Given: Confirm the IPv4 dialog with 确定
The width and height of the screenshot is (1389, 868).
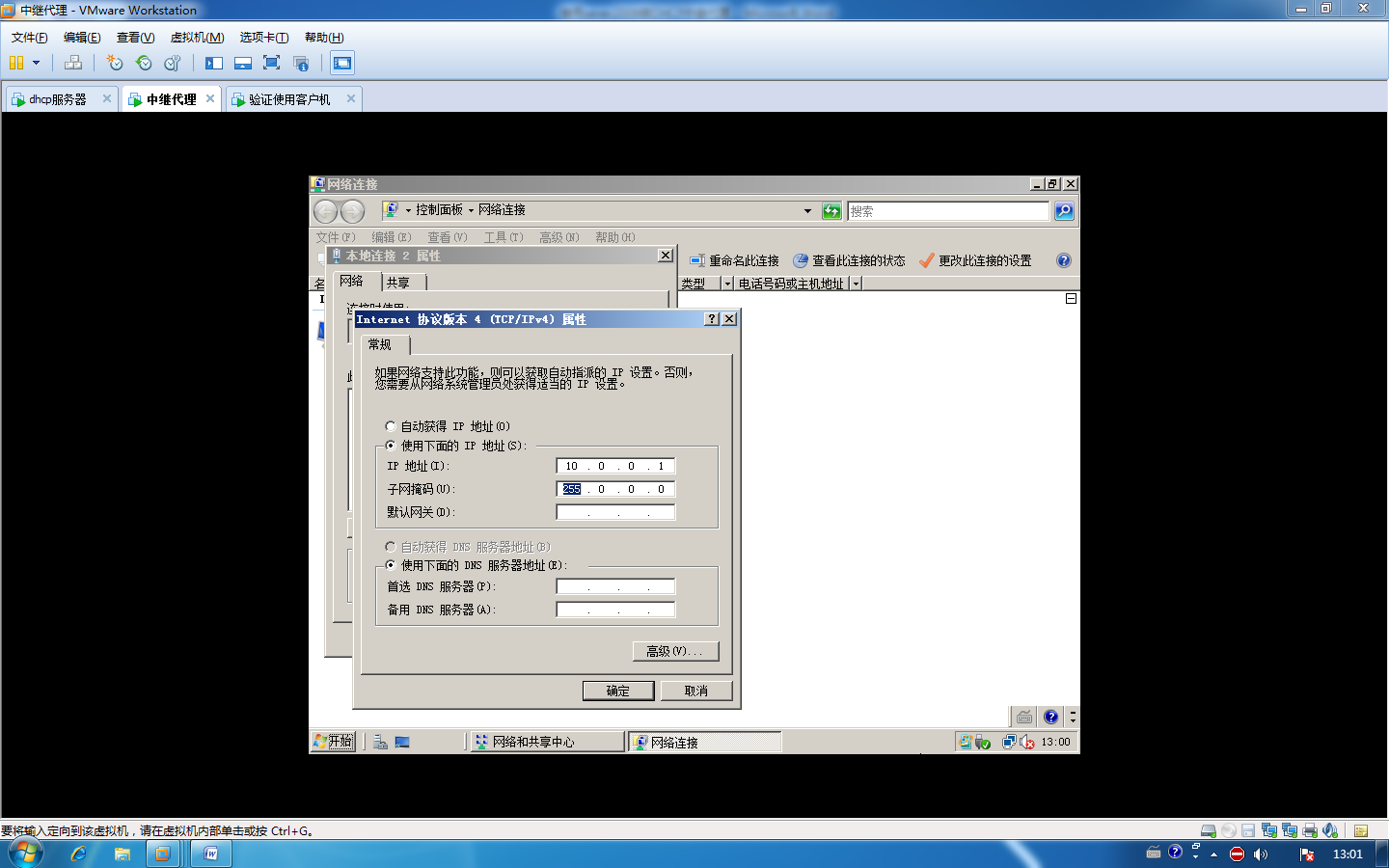Looking at the screenshot, I should [618, 691].
